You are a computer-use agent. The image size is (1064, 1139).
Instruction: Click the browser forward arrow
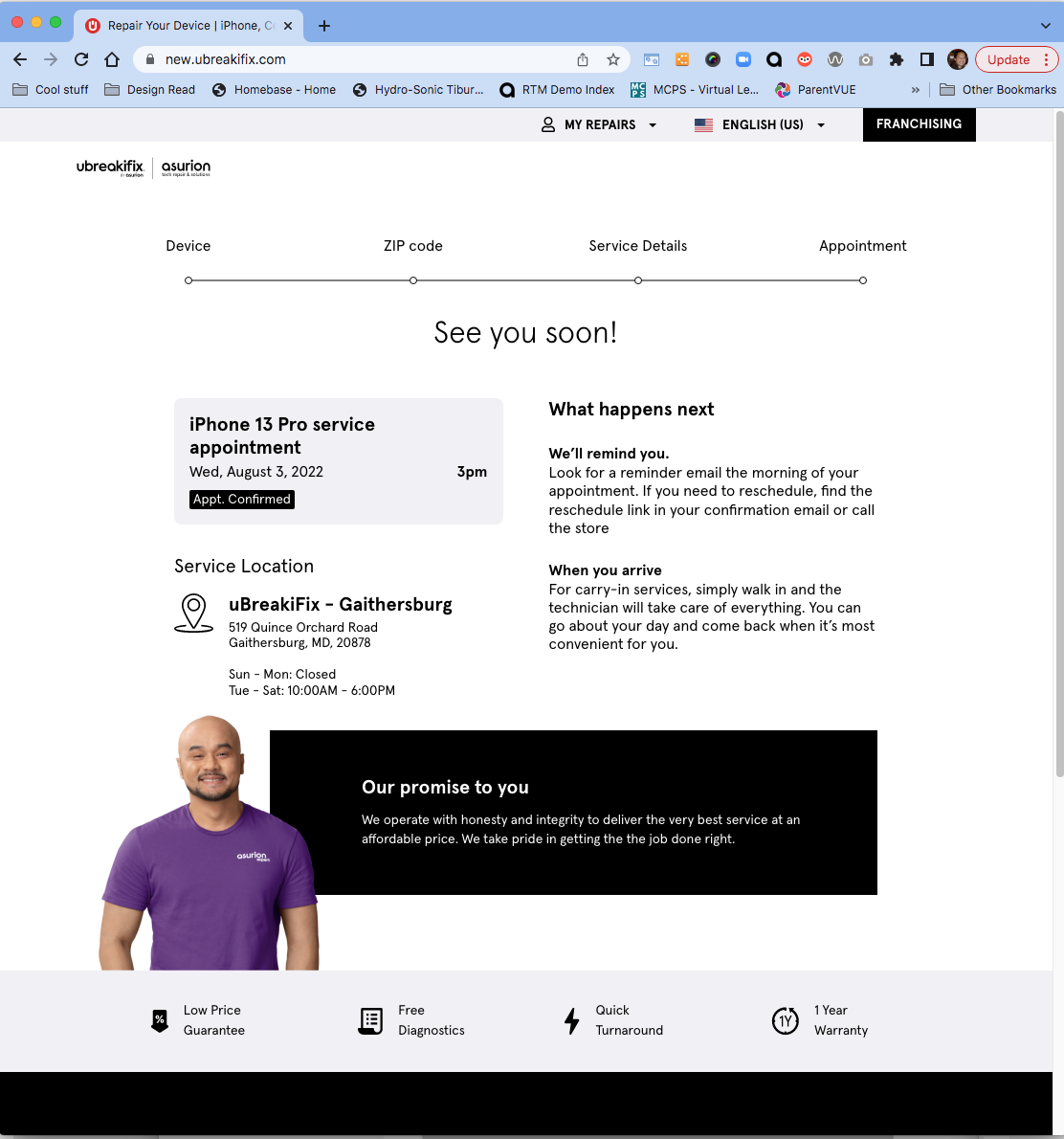click(x=50, y=59)
